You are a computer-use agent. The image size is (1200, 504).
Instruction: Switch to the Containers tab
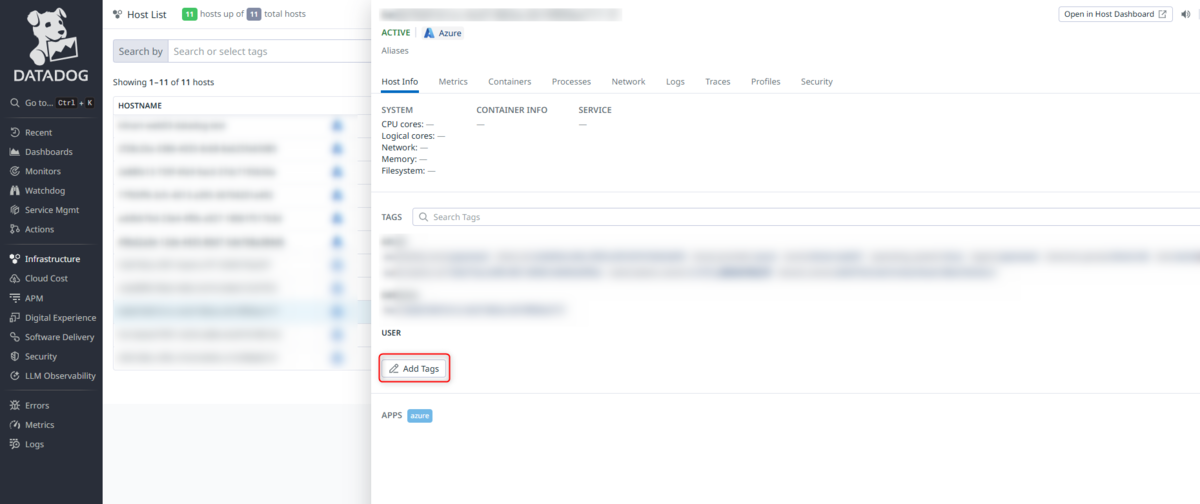click(510, 81)
